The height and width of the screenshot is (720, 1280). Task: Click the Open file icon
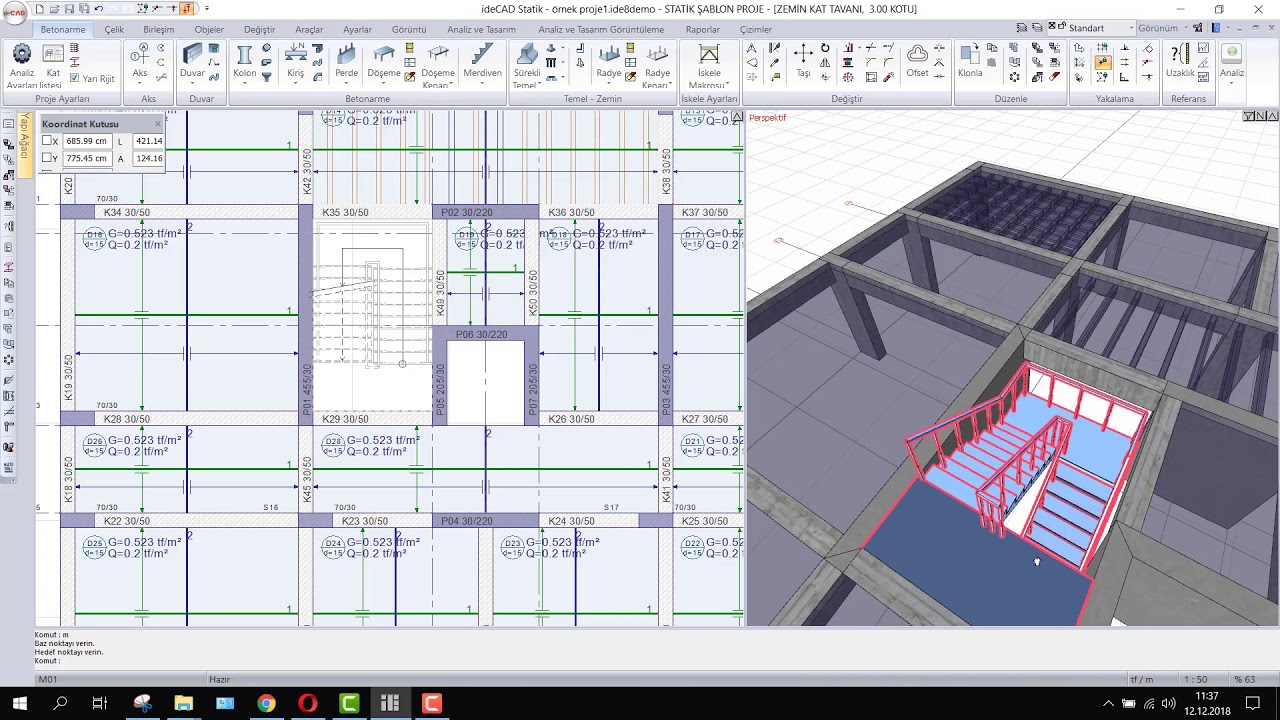(55, 9)
